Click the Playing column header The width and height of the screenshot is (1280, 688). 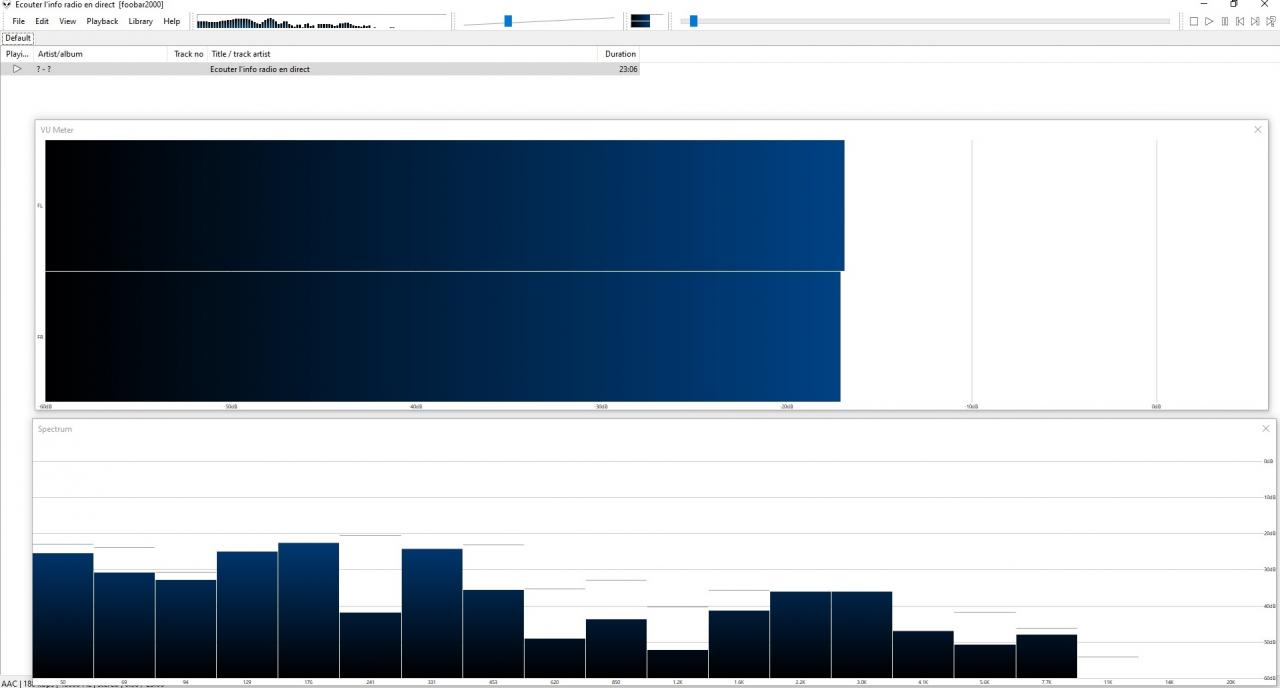pyautogui.click(x=18, y=54)
